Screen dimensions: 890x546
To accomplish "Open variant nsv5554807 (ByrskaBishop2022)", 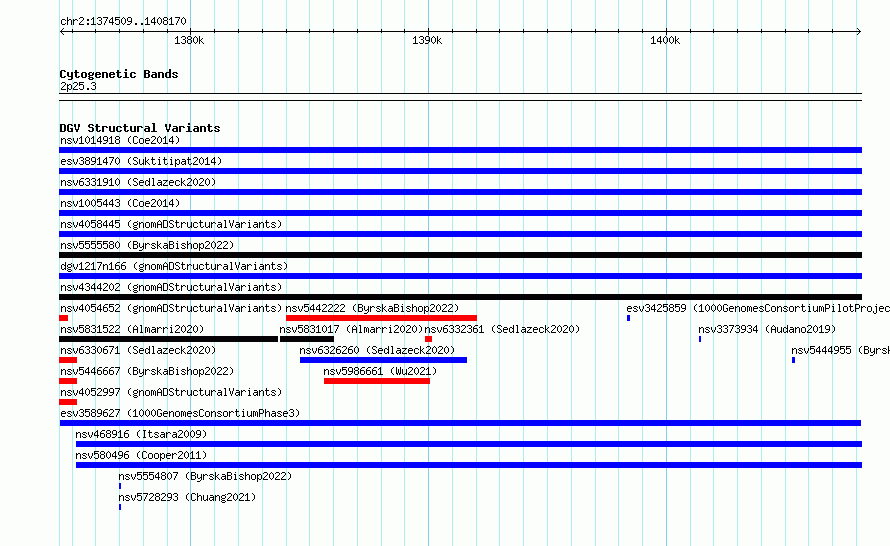I will coord(205,476).
